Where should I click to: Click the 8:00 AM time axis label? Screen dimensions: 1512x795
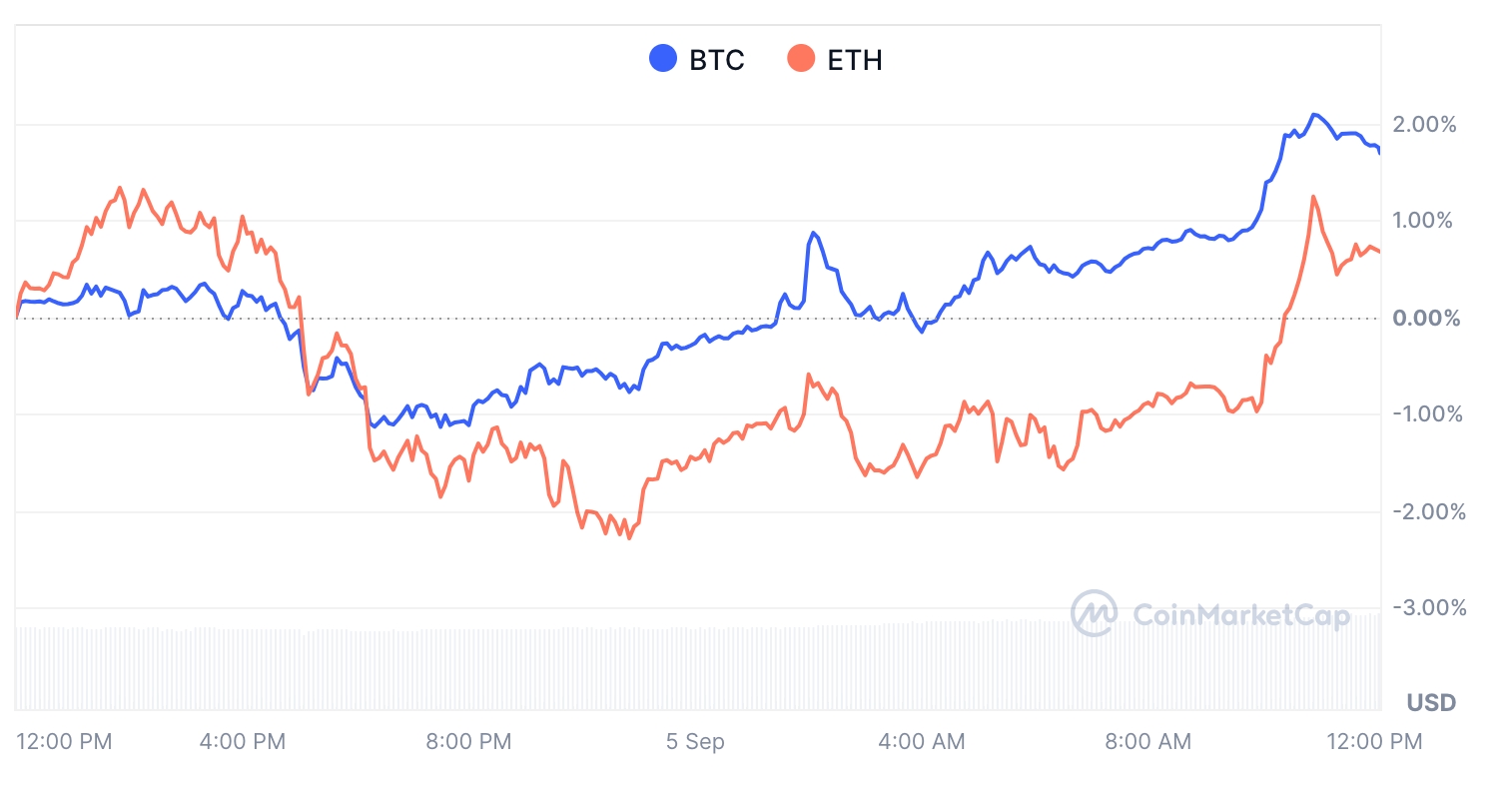click(x=1147, y=742)
